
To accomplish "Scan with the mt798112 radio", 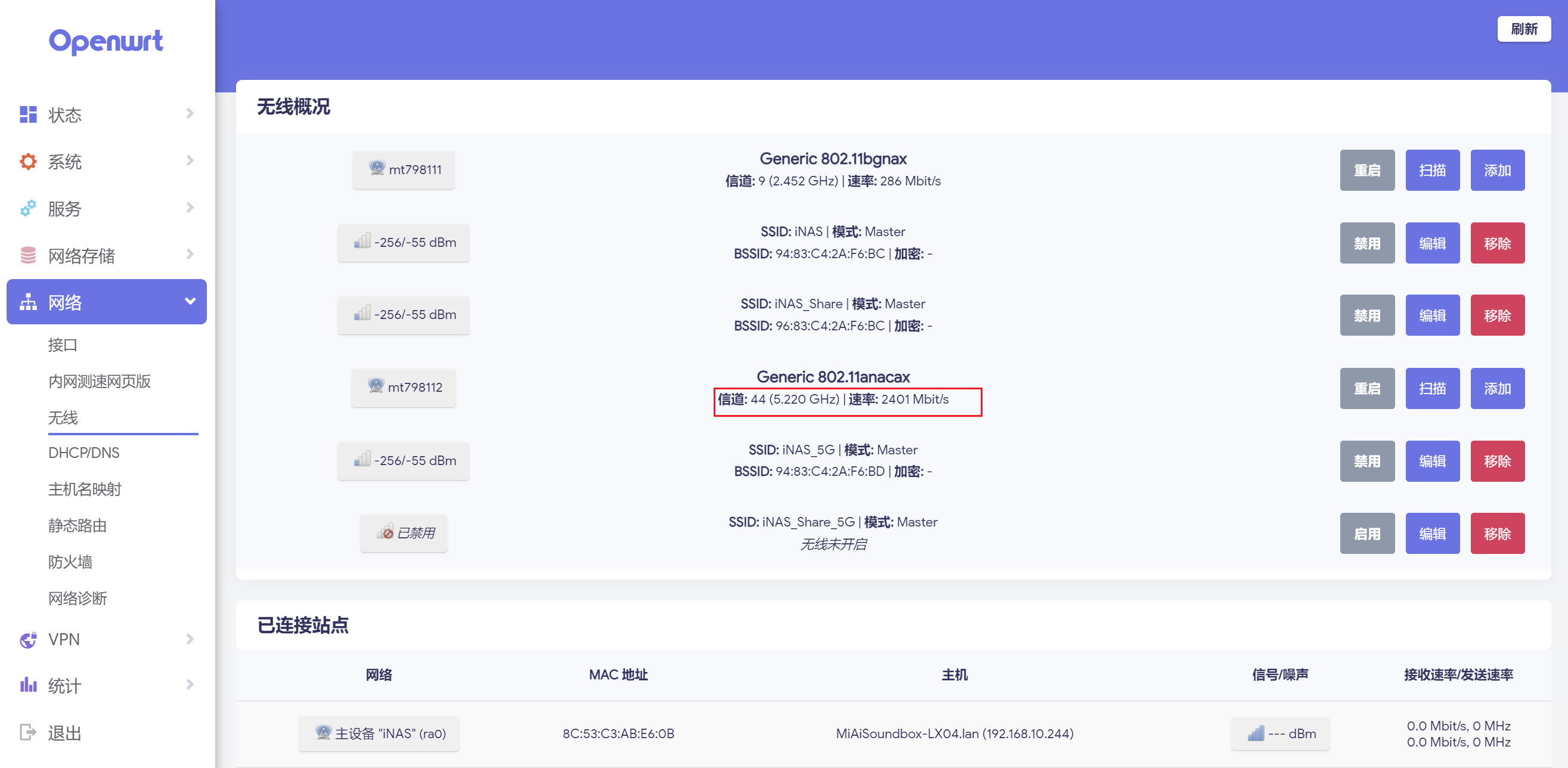I will tap(1431, 388).
